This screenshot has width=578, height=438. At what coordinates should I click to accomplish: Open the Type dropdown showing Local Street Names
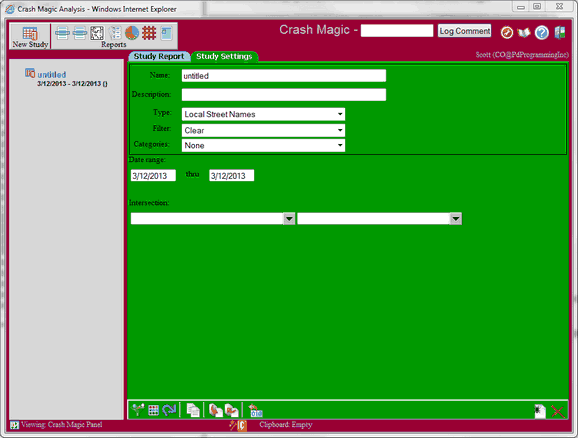pos(264,114)
